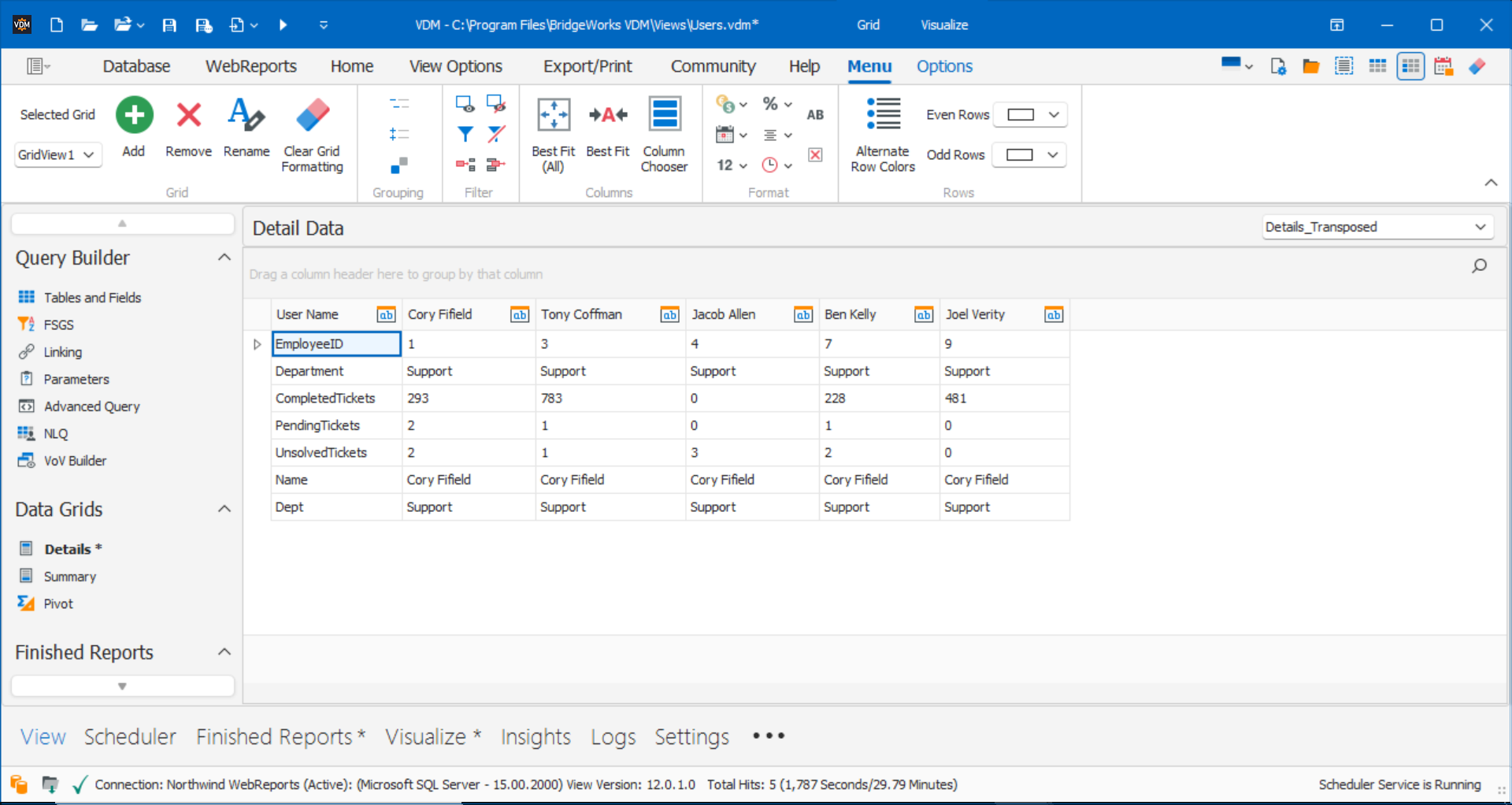The width and height of the screenshot is (1512, 805).
Task: Toggle the filter funnel in the Filter group
Action: pyautogui.click(x=465, y=134)
